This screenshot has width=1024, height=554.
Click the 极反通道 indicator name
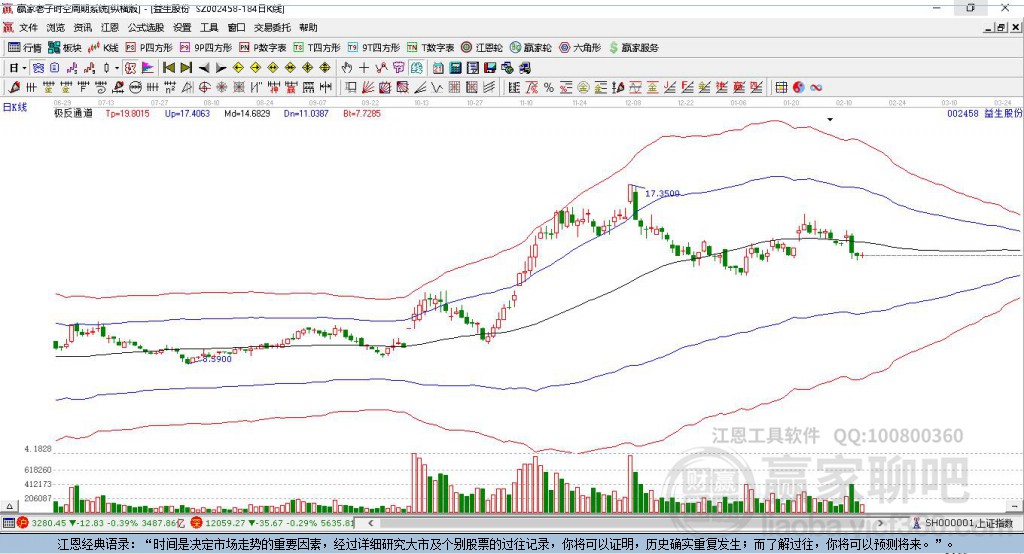73,113
